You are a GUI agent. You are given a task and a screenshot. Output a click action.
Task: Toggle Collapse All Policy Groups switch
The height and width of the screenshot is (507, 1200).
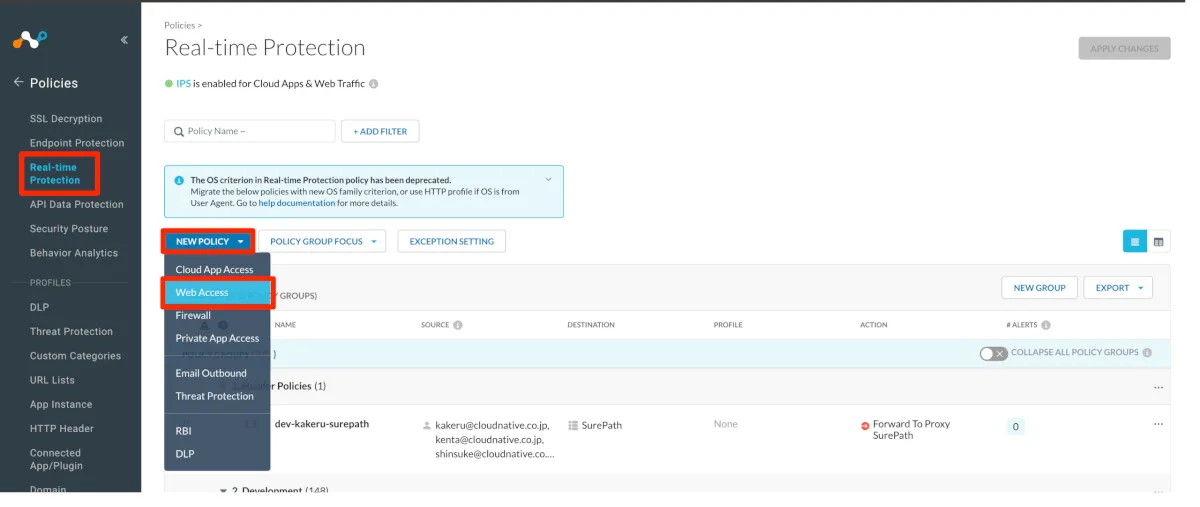pos(993,353)
